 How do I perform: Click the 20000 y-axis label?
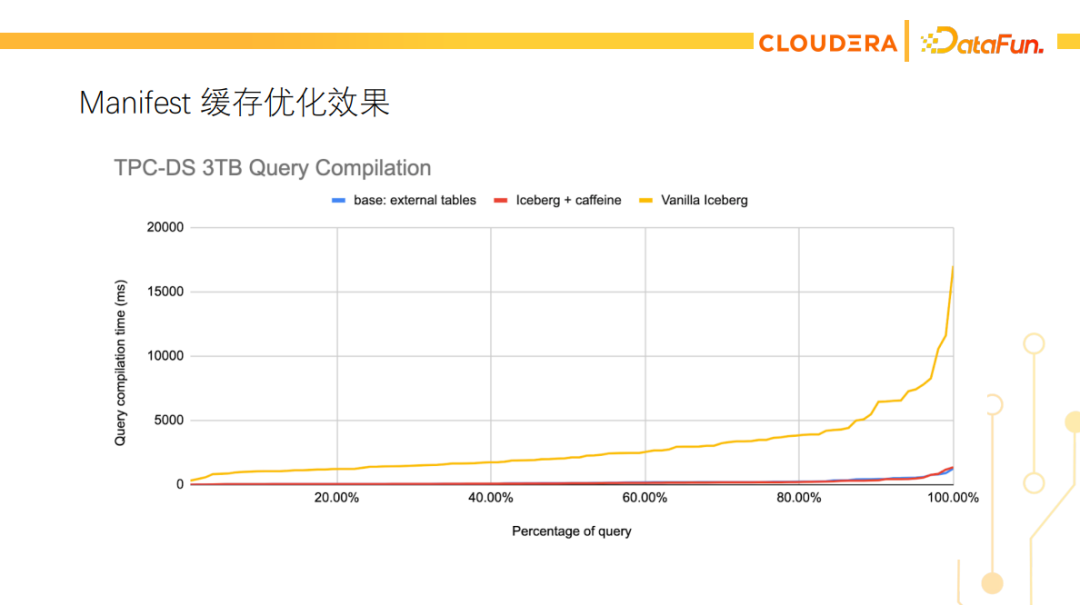pyautogui.click(x=166, y=227)
